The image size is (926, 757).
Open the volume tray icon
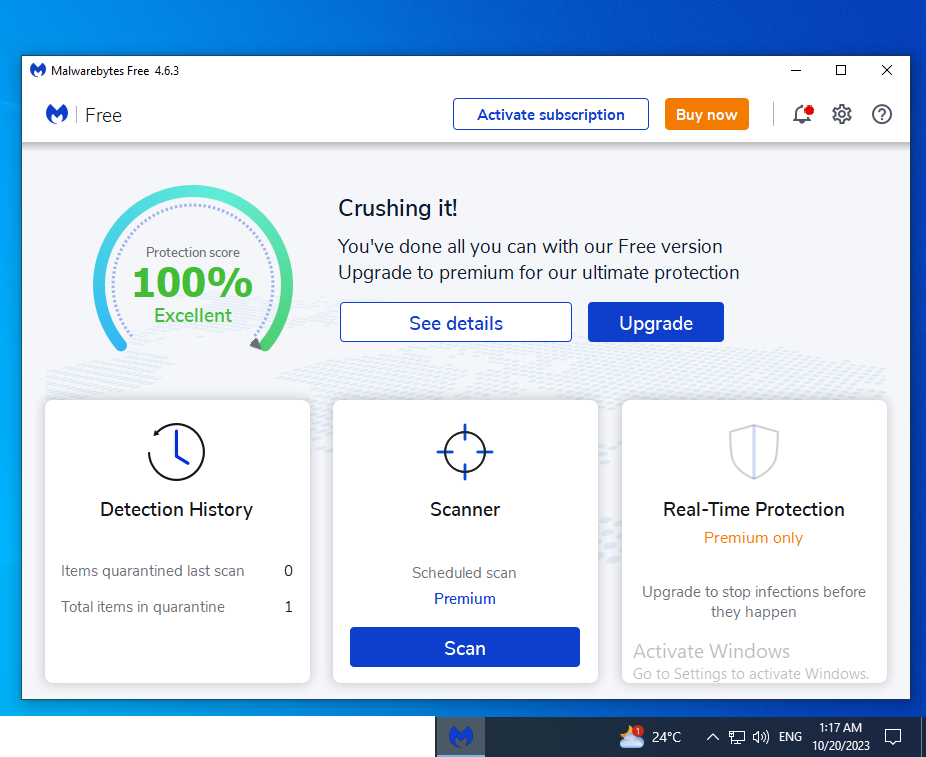tap(761, 737)
